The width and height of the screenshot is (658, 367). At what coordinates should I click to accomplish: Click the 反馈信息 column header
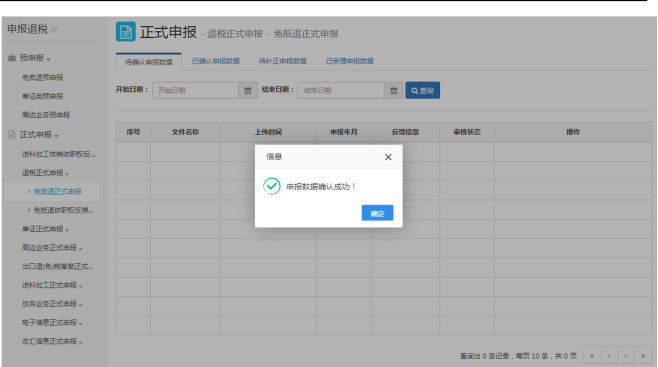pyautogui.click(x=405, y=132)
